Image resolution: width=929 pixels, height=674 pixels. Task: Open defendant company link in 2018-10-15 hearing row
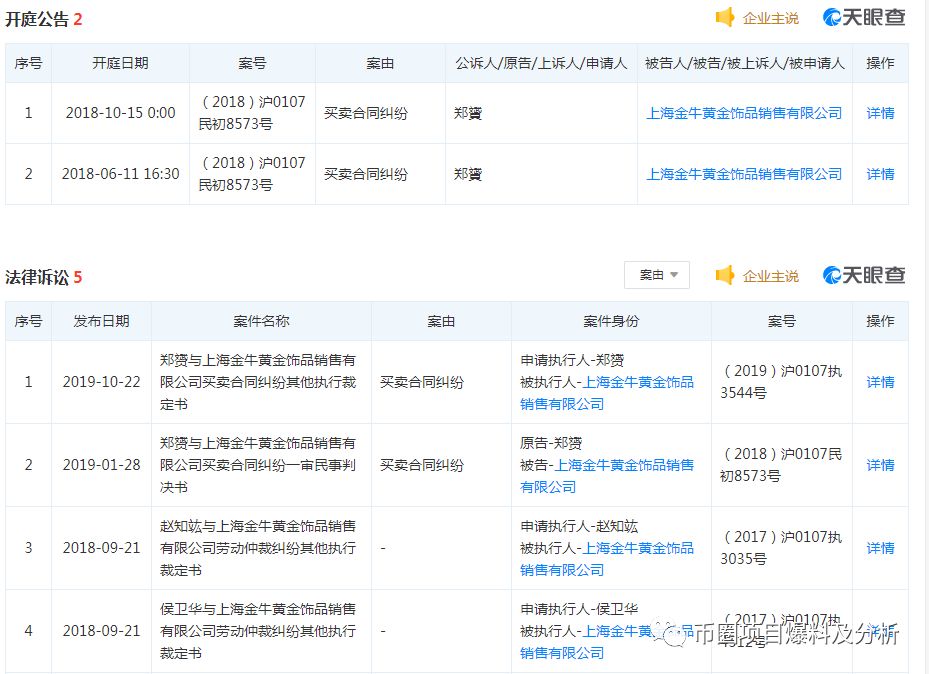click(744, 113)
